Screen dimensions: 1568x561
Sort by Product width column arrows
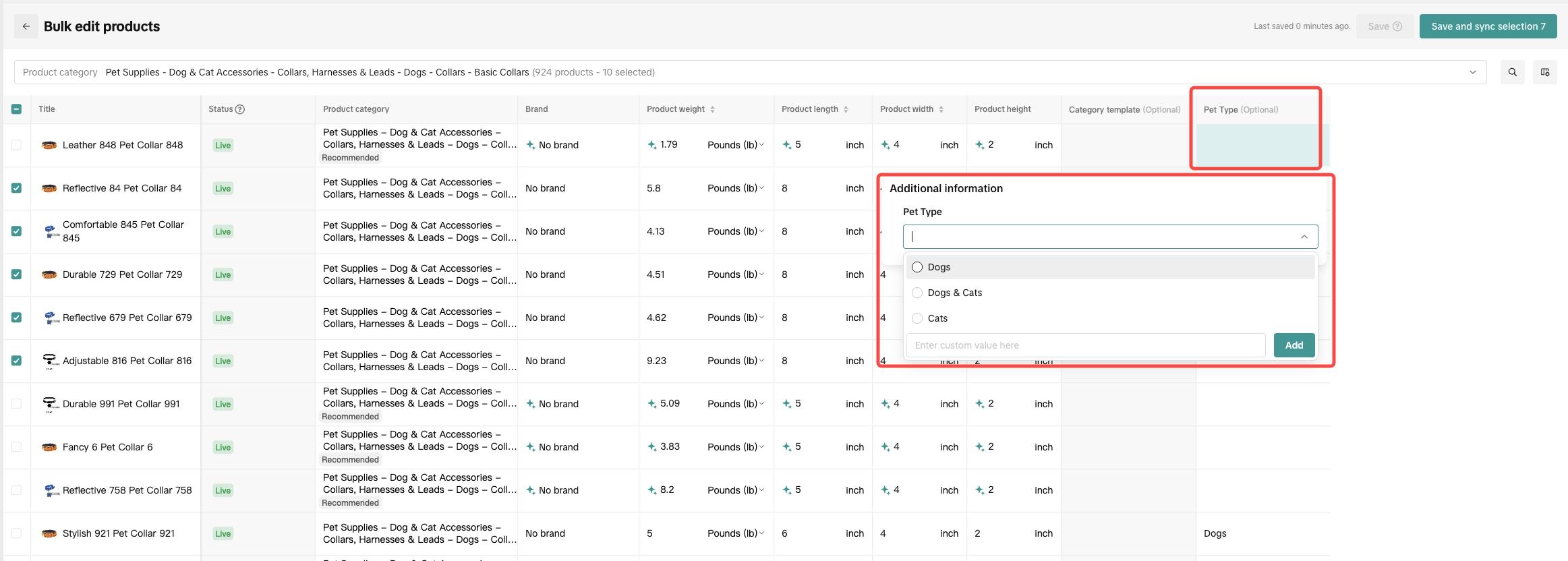point(941,109)
